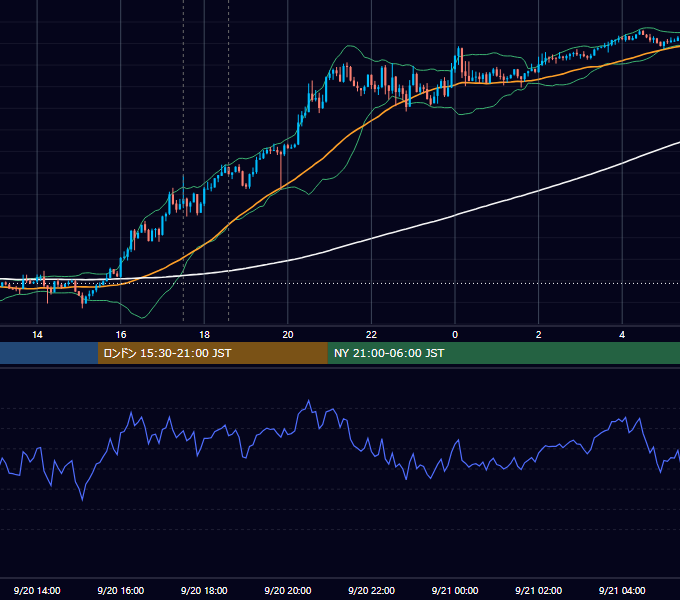
Task: Click the 9/21 02:00 date label
Action: (539, 590)
